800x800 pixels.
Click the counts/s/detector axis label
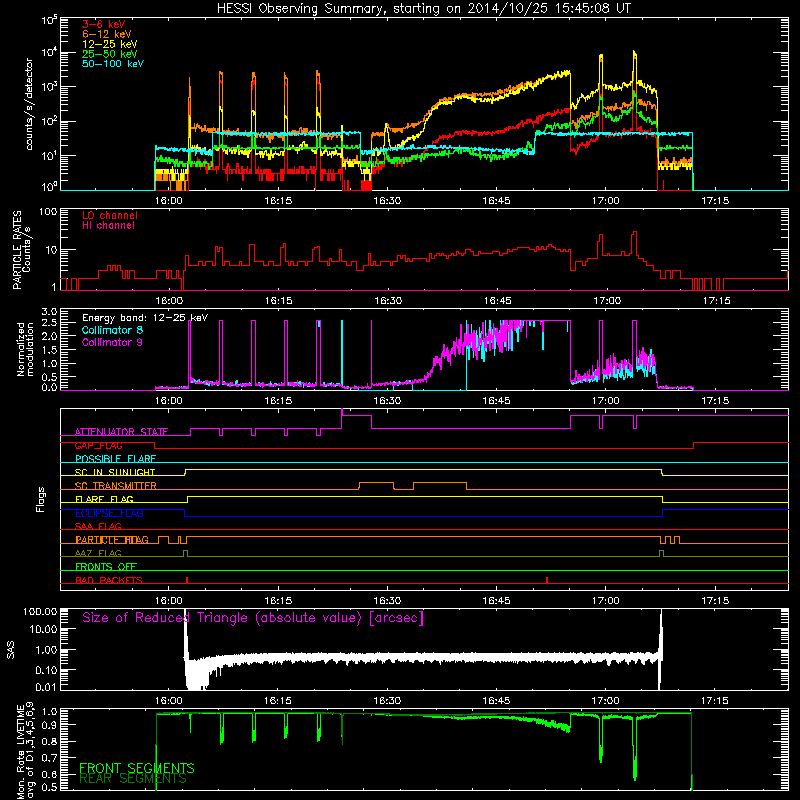click(29, 104)
